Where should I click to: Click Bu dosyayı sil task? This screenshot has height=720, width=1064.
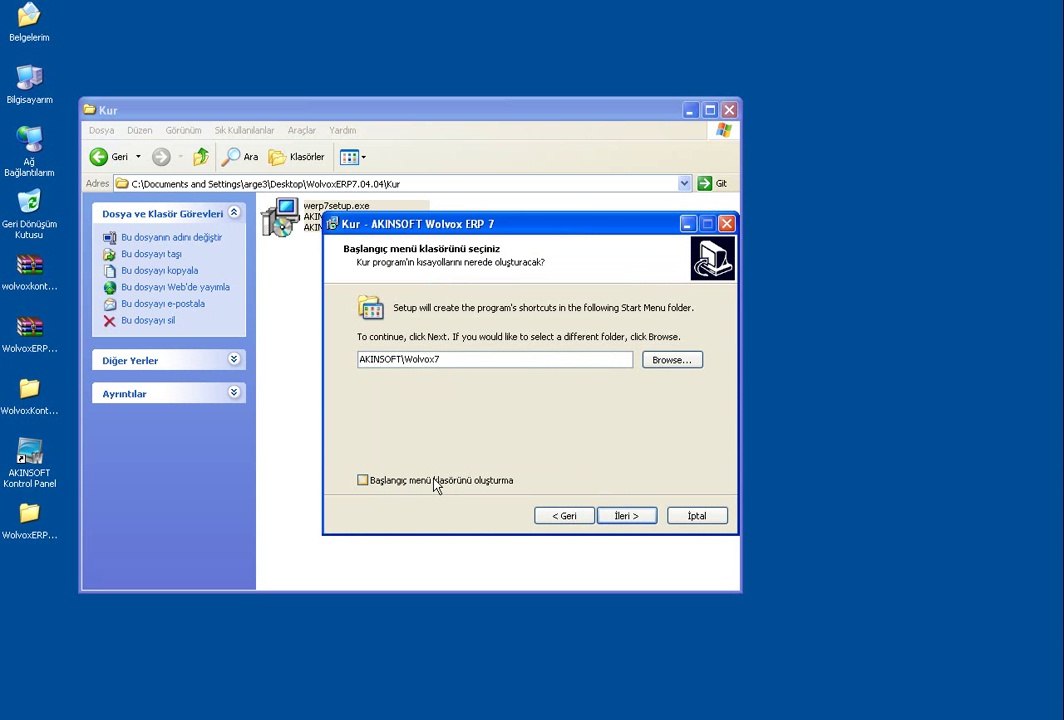(148, 320)
